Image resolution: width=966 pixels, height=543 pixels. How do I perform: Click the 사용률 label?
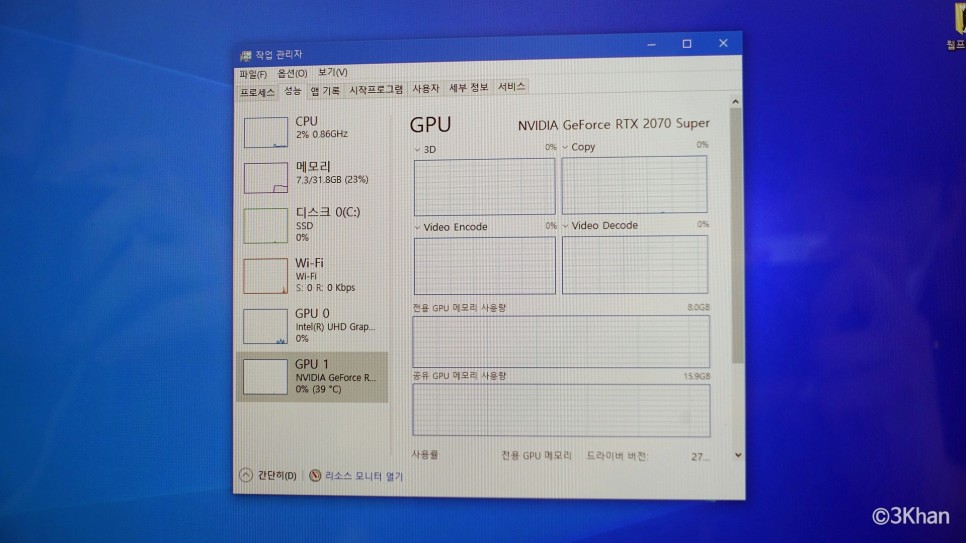click(424, 455)
